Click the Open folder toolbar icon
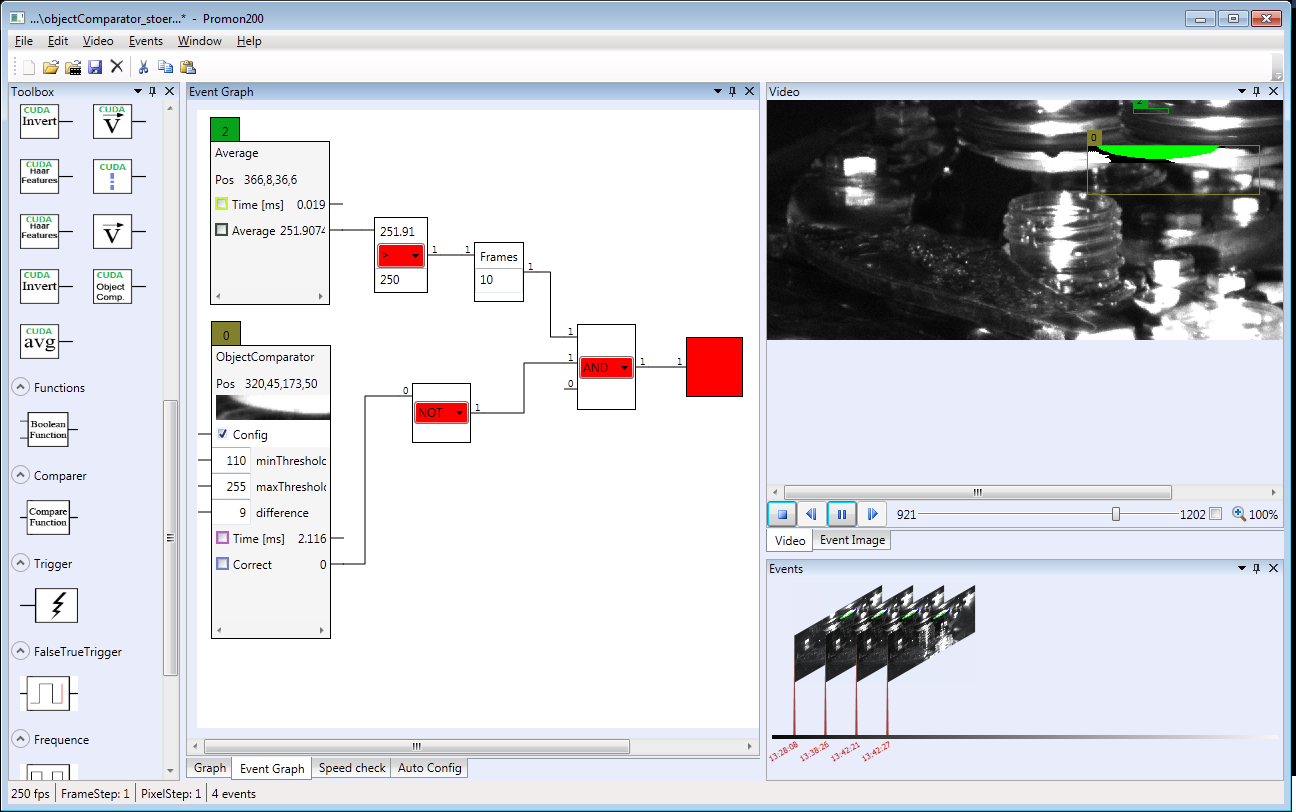The image size is (1296, 812). pyautogui.click(x=50, y=67)
